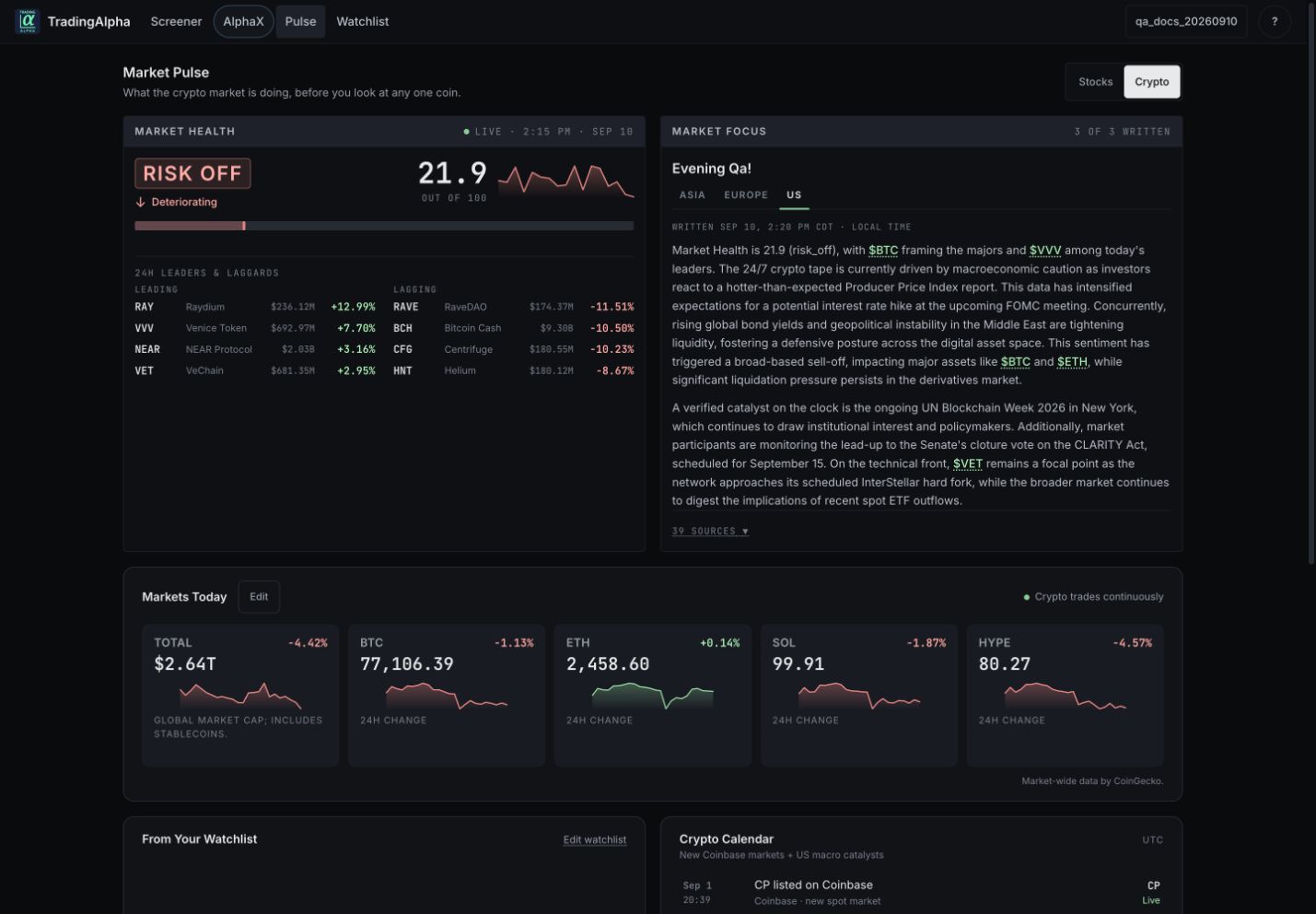1316x914 pixels.
Task: Click the $ETH ticker link in Market Focus
Action: (1072, 362)
